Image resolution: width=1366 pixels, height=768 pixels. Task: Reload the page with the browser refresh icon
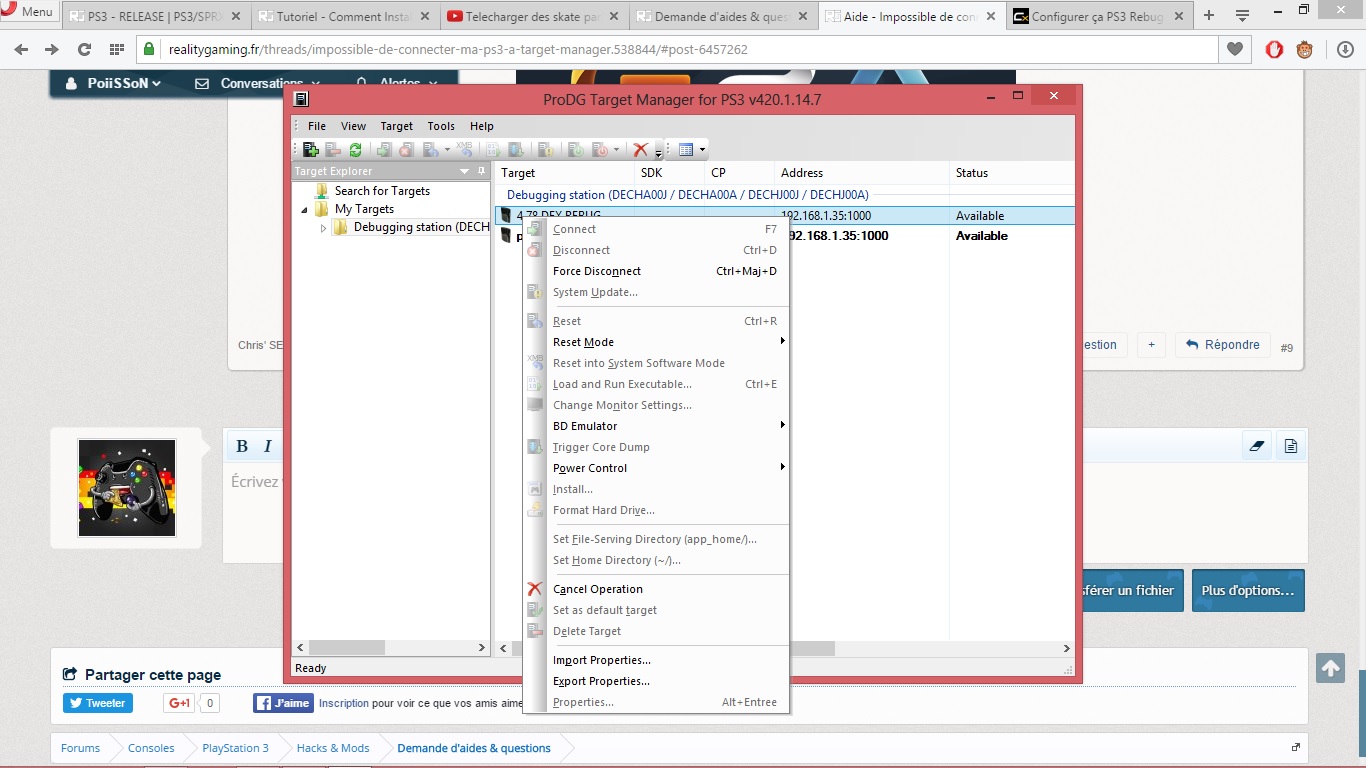point(84,50)
